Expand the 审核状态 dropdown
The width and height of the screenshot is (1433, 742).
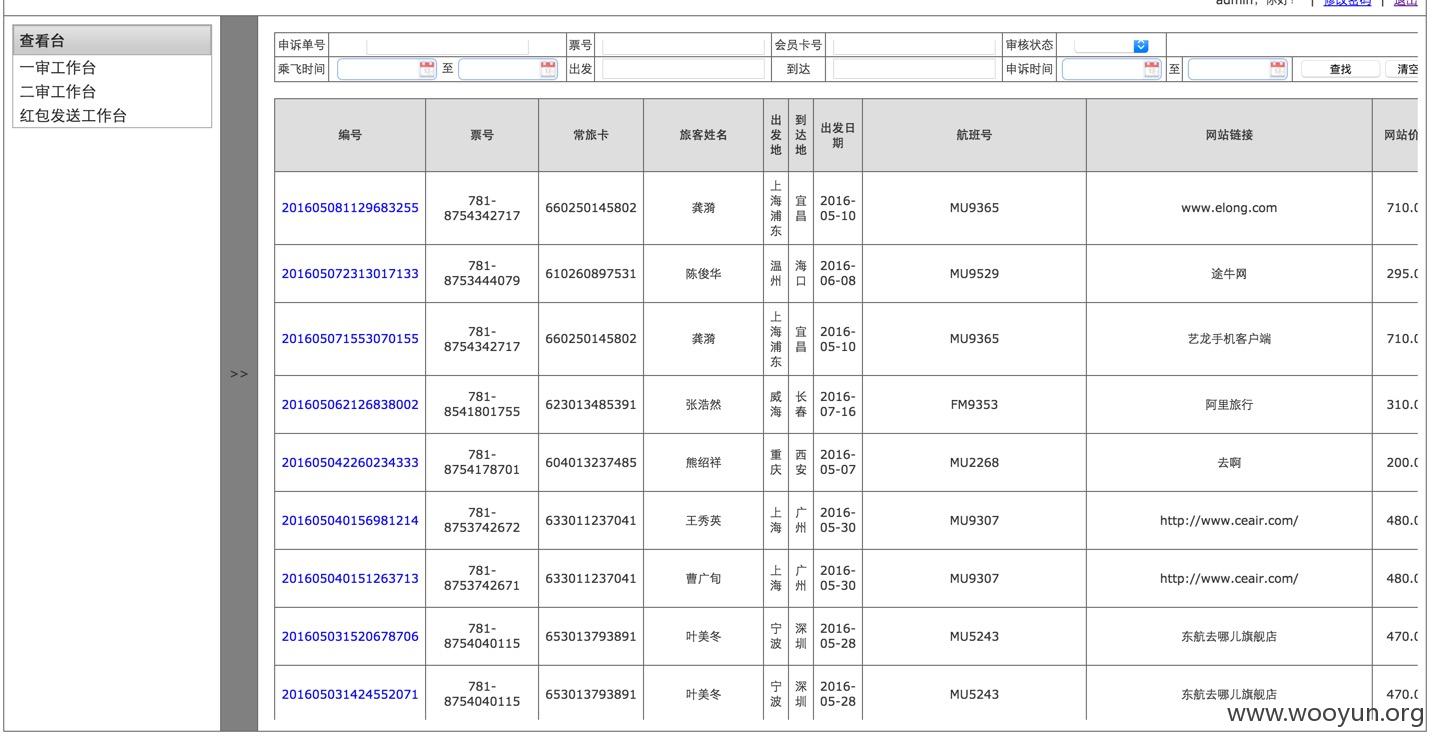point(1112,45)
